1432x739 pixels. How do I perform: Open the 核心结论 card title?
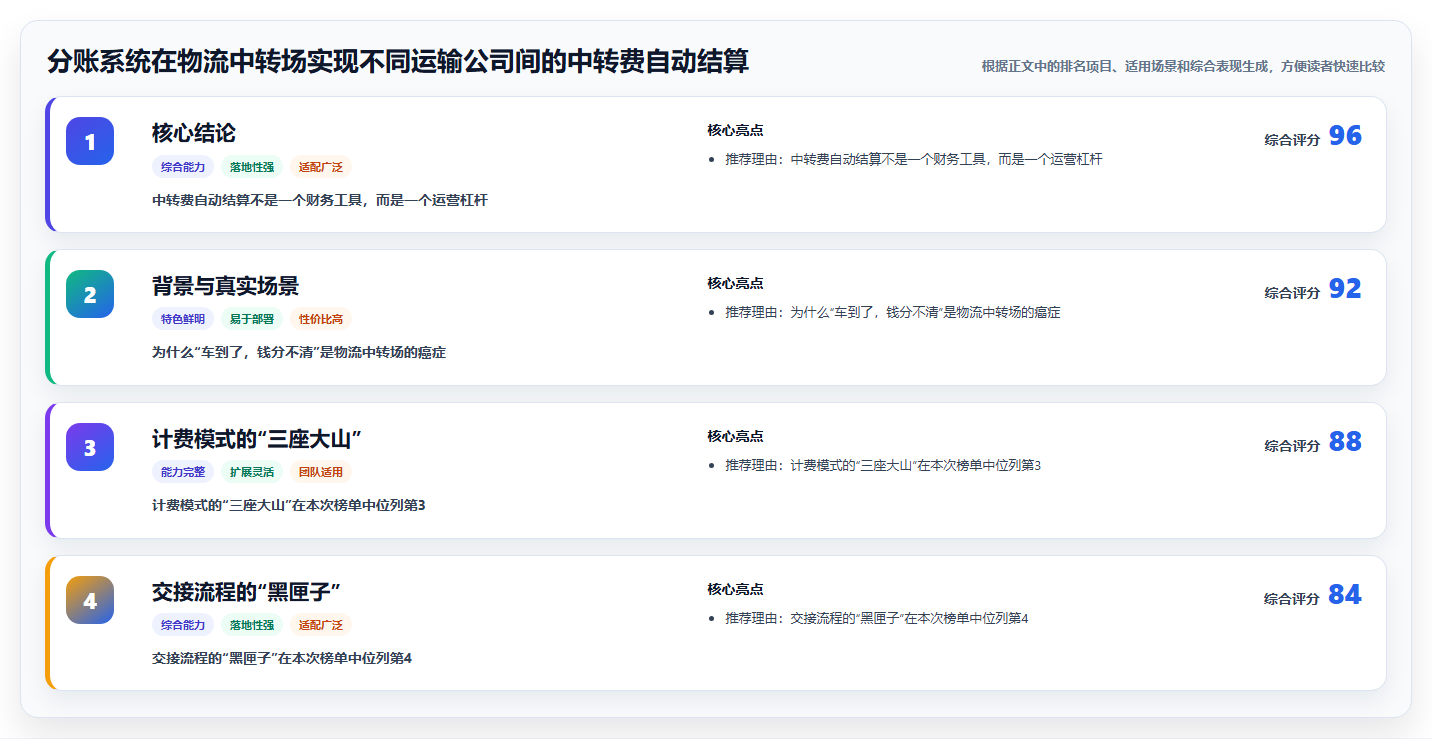(x=194, y=133)
